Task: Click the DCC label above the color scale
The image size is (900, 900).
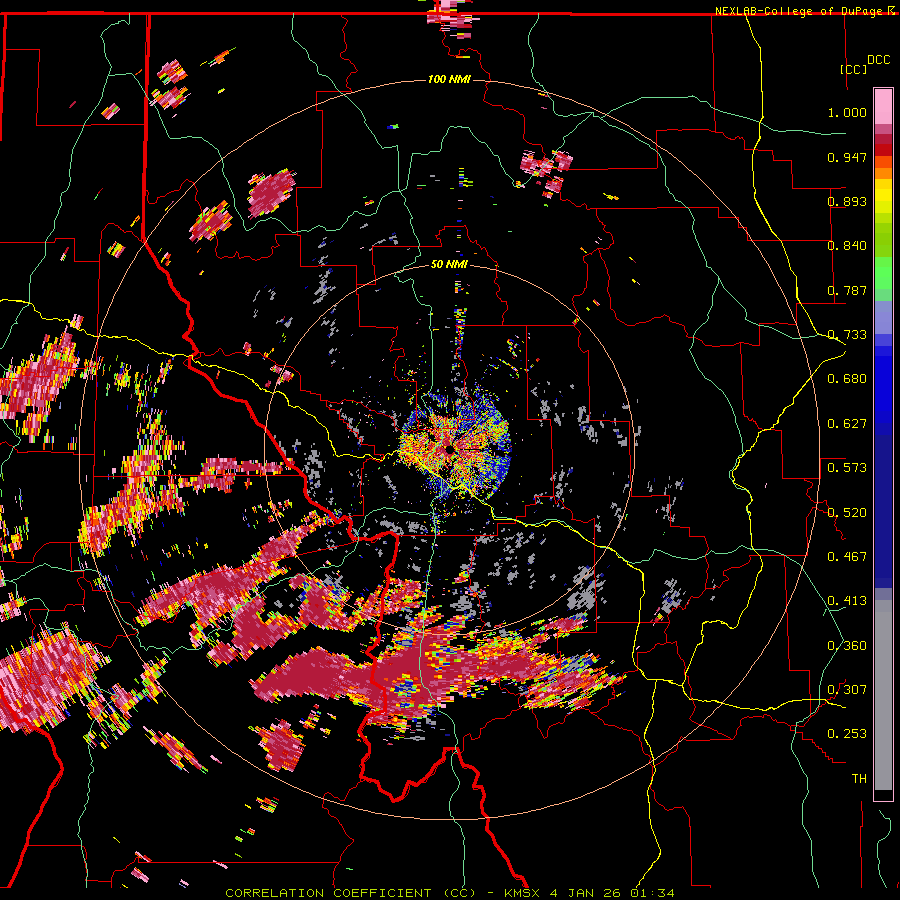Action: click(878, 60)
